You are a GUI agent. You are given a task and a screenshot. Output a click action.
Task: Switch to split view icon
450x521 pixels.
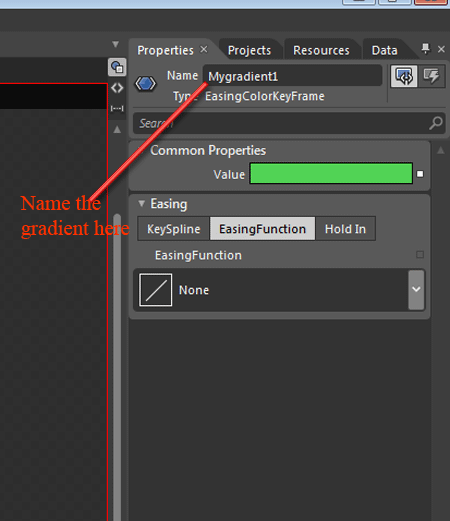click(117, 108)
